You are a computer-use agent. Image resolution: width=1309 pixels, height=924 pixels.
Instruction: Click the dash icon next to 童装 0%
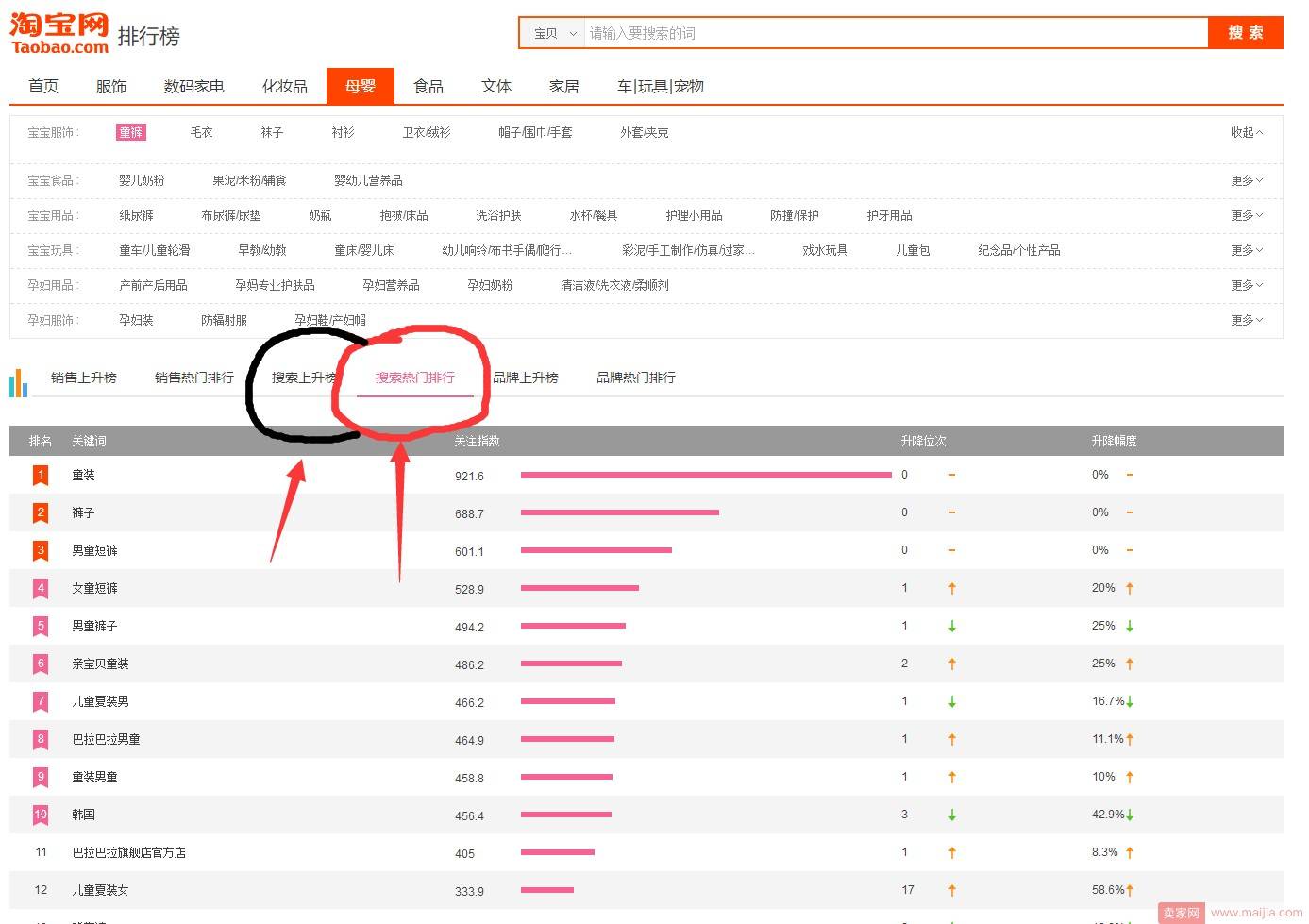1130,475
